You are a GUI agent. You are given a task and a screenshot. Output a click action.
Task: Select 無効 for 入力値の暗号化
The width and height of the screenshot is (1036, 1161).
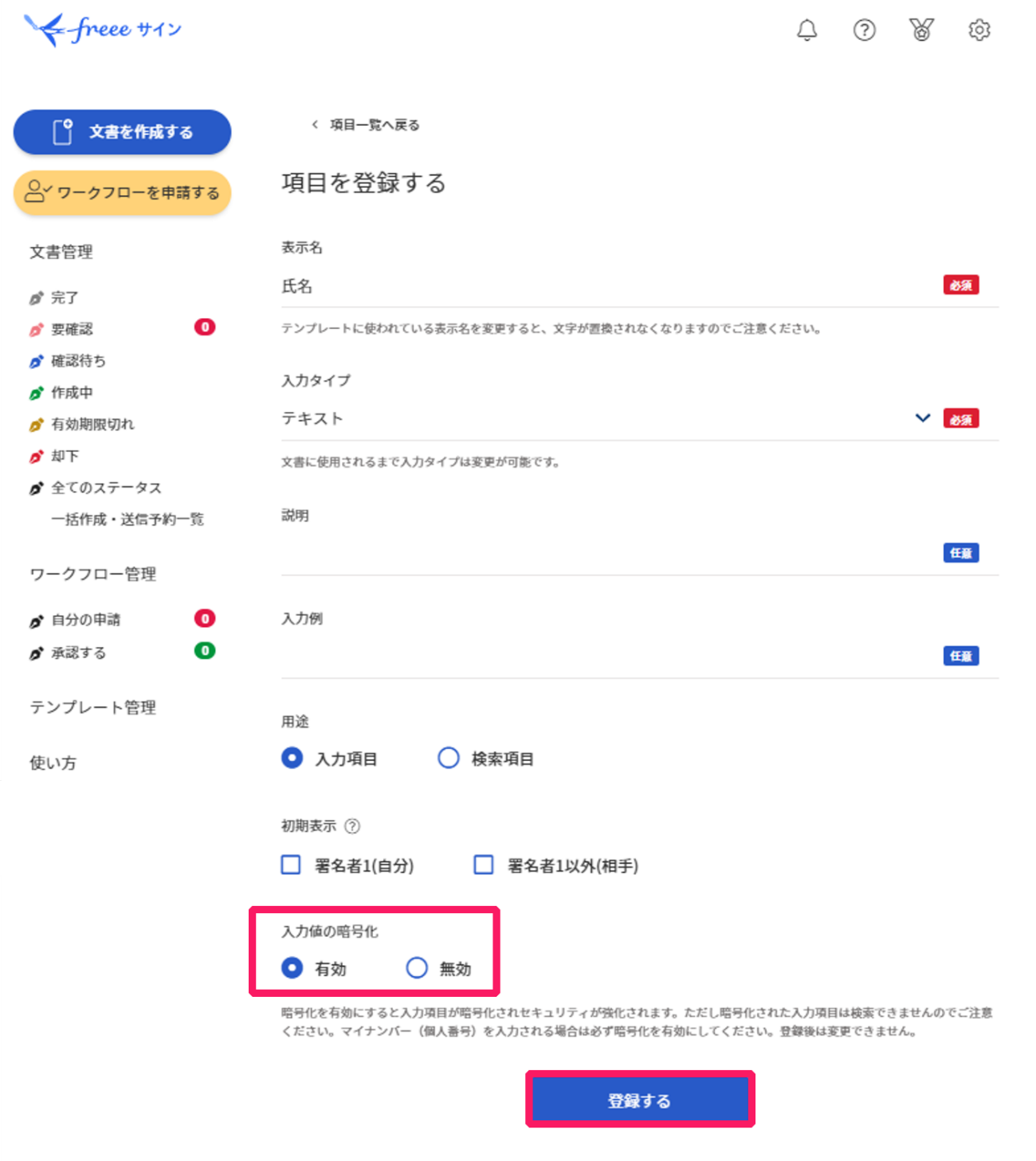(417, 968)
